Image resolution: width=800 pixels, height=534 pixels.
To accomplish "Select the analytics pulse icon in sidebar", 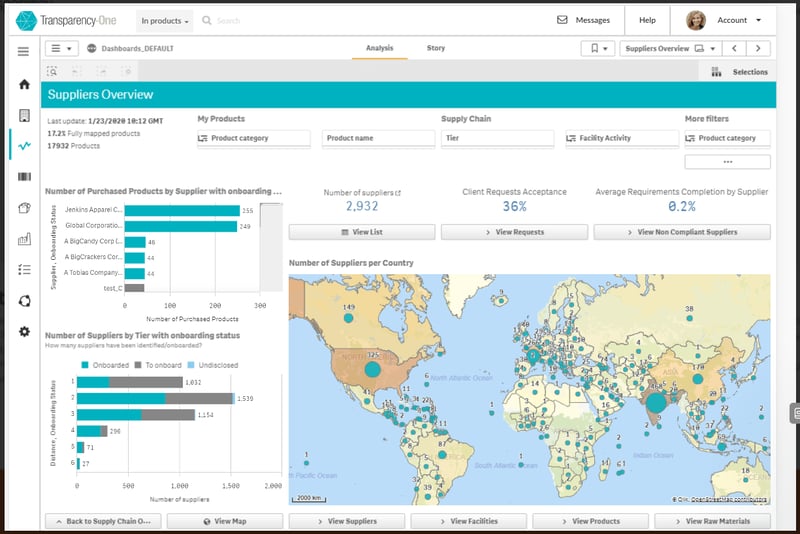I will point(24,146).
